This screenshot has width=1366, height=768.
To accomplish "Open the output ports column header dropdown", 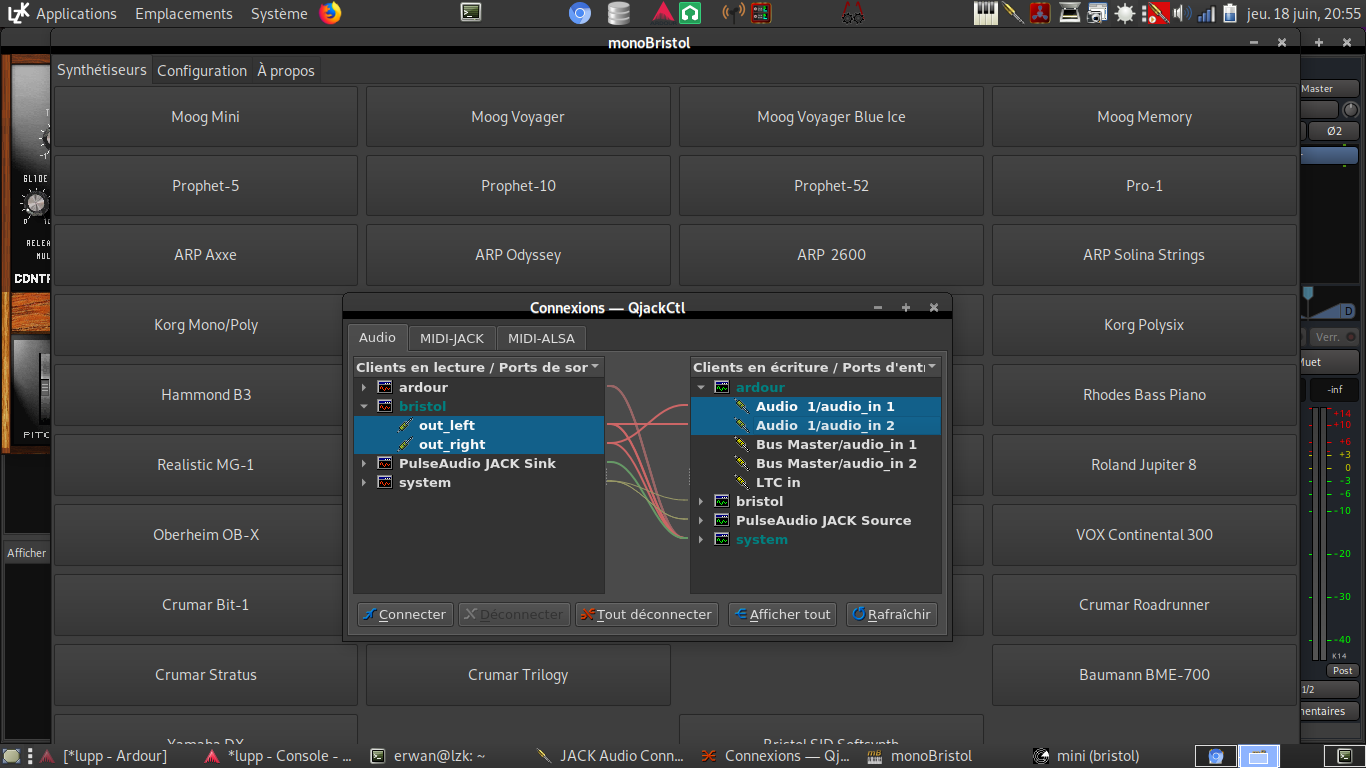I will point(596,367).
